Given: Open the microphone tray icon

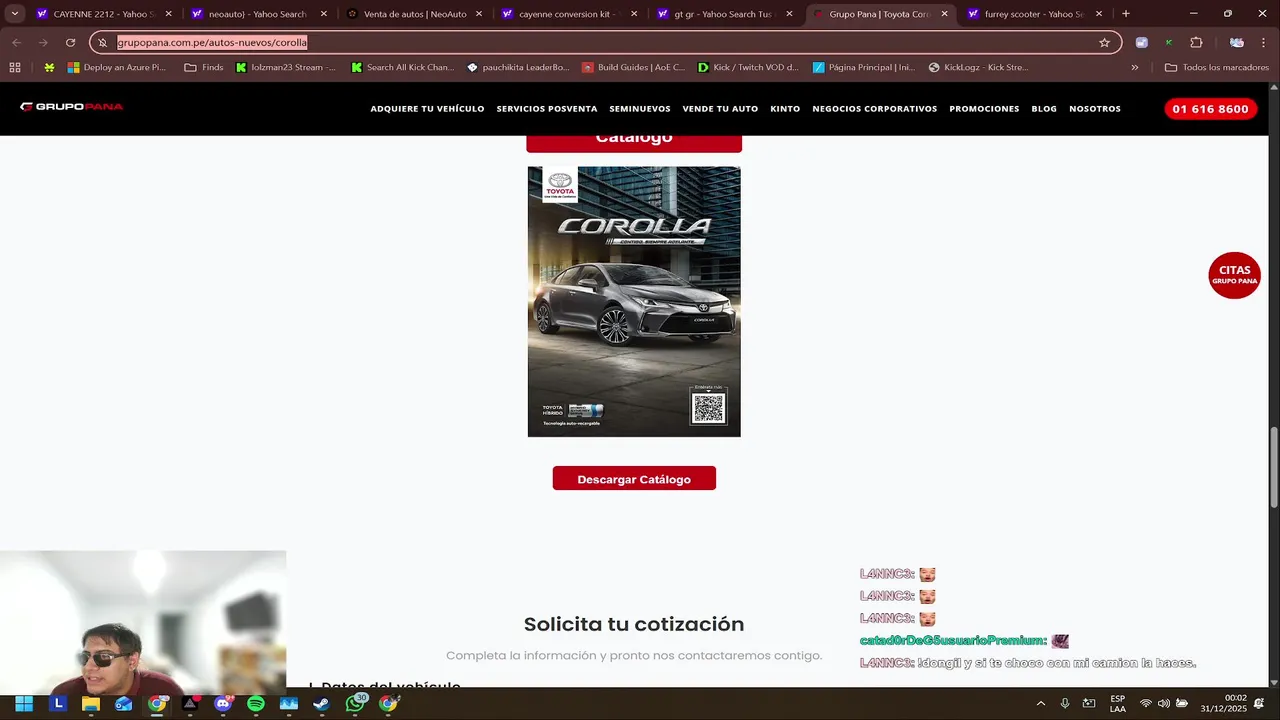Looking at the screenshot, I should click(1065, 704).
